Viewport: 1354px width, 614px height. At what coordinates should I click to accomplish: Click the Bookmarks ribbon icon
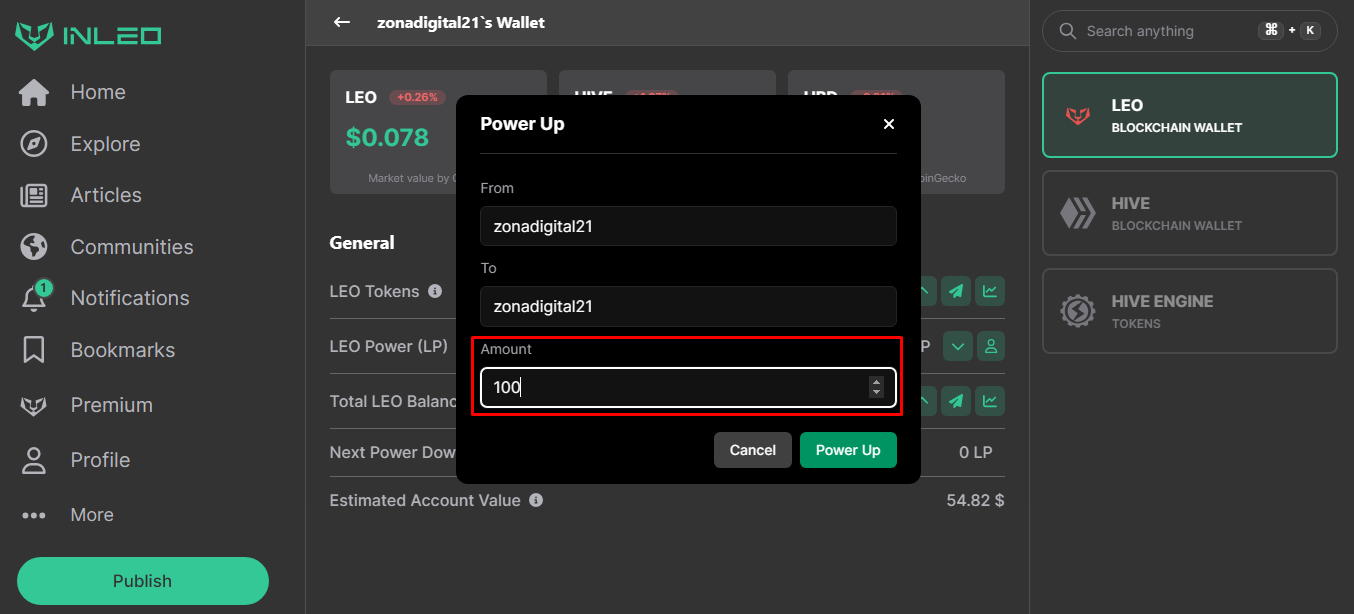point(34,350)
